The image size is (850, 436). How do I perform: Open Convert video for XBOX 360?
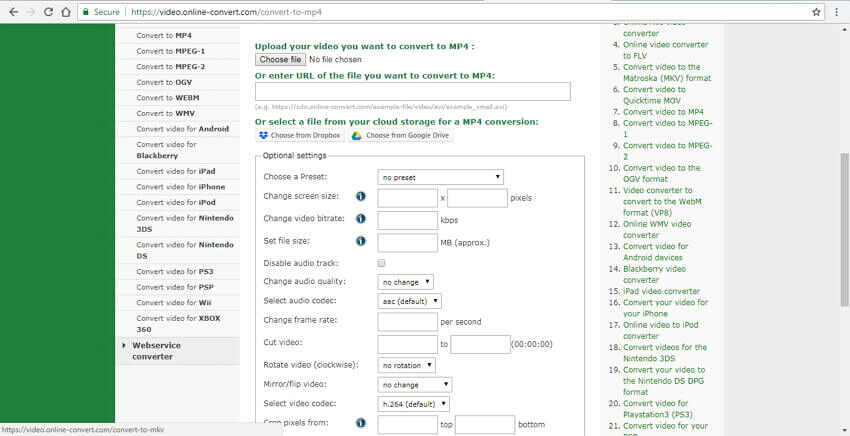click(178, 324)
